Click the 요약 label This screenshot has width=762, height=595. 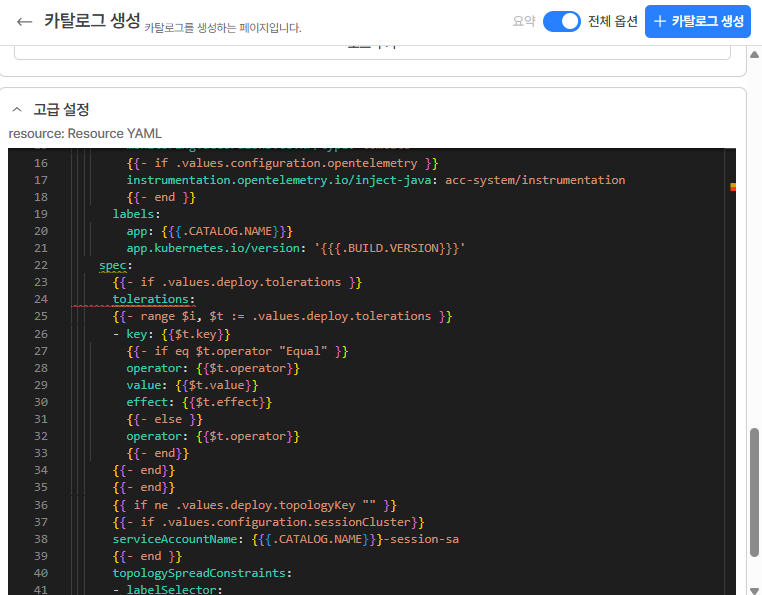pos(524,21)
